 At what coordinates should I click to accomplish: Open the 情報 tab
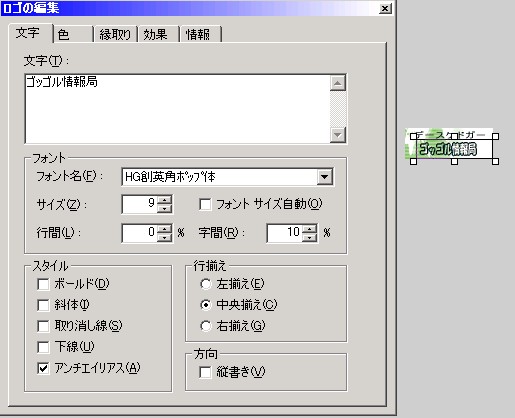pyautogui.click(x=200, y=34)
